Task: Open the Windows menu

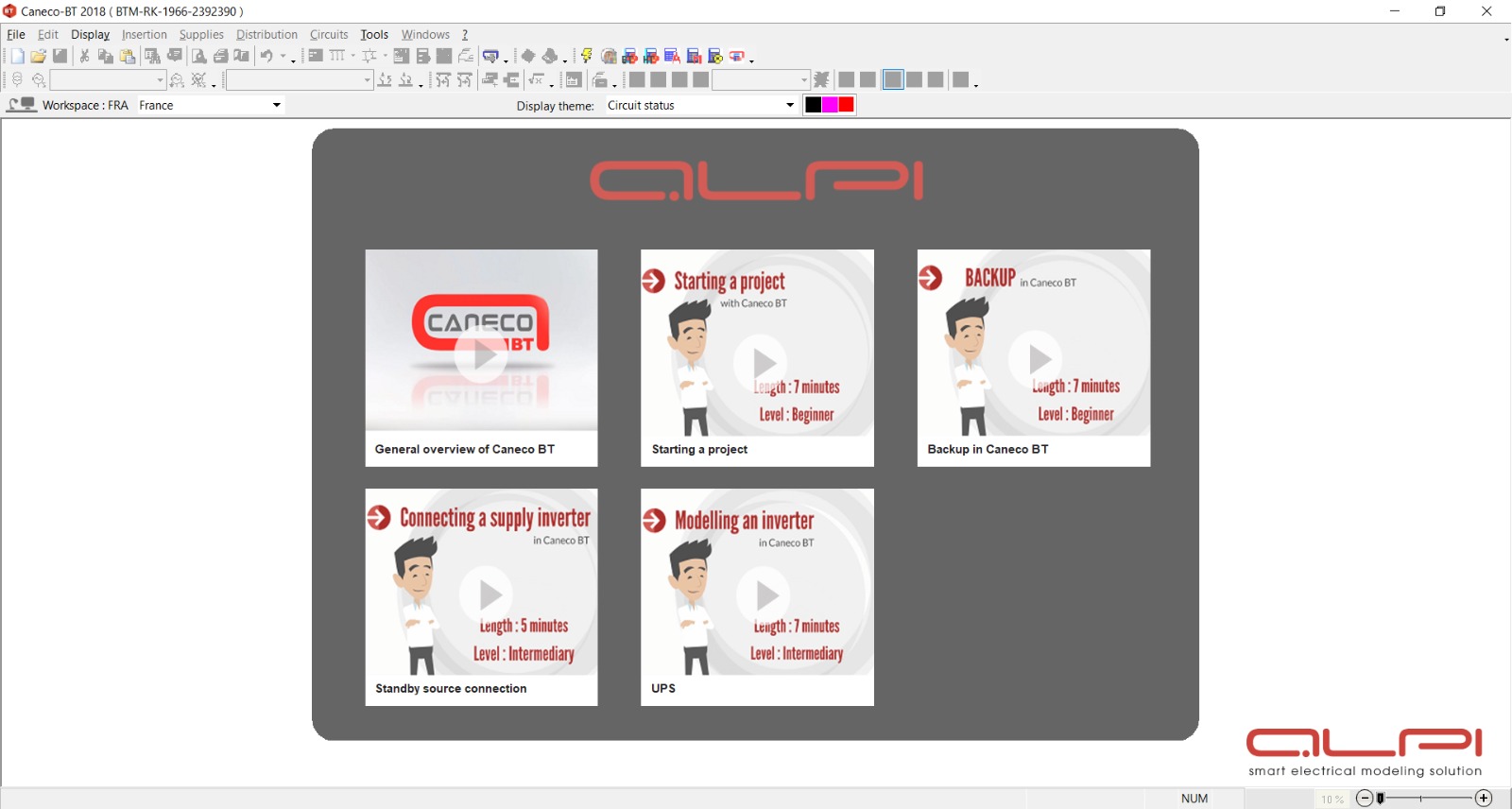Action: [425, 34]
